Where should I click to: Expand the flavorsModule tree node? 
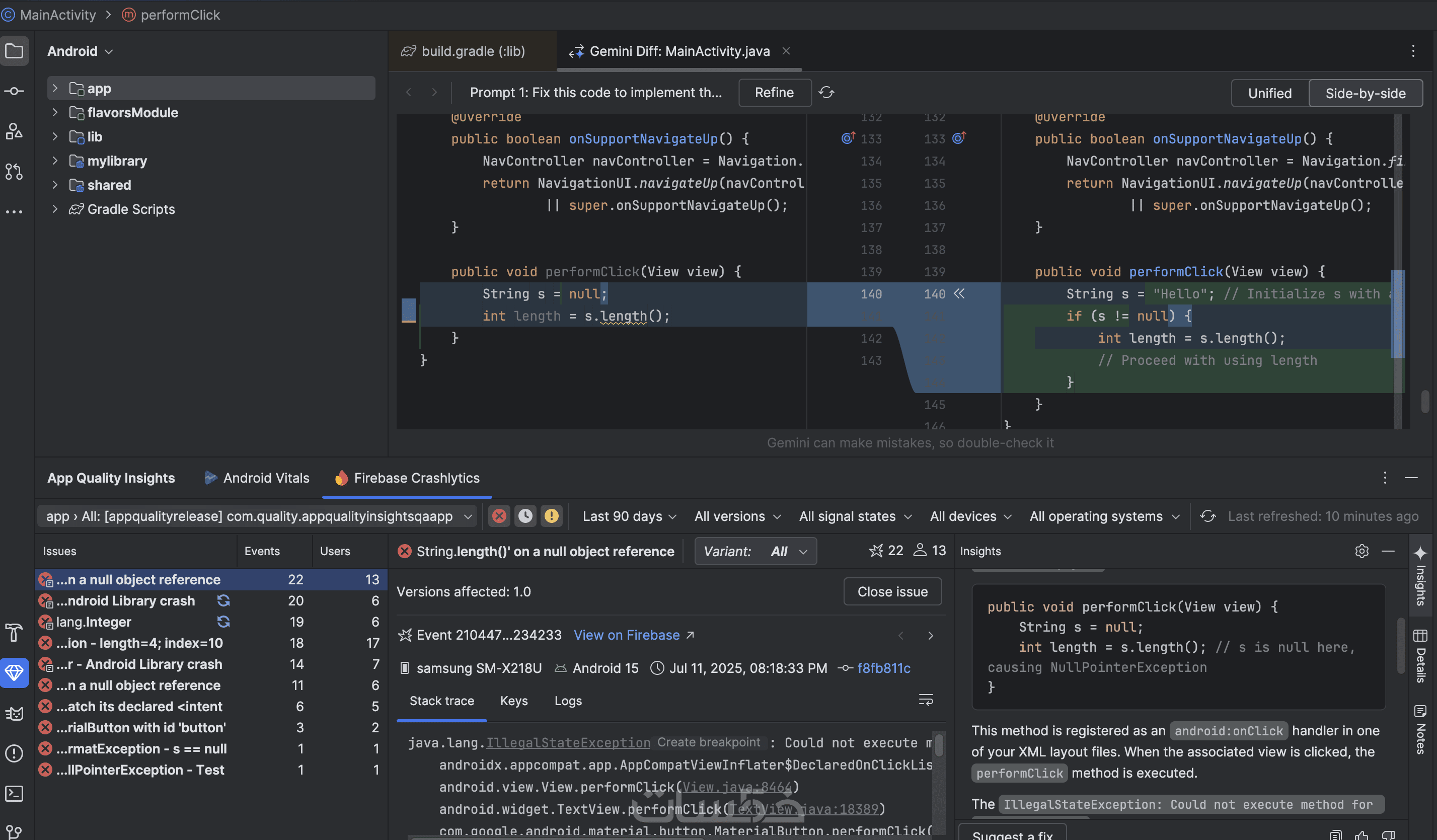click(55, 112)
